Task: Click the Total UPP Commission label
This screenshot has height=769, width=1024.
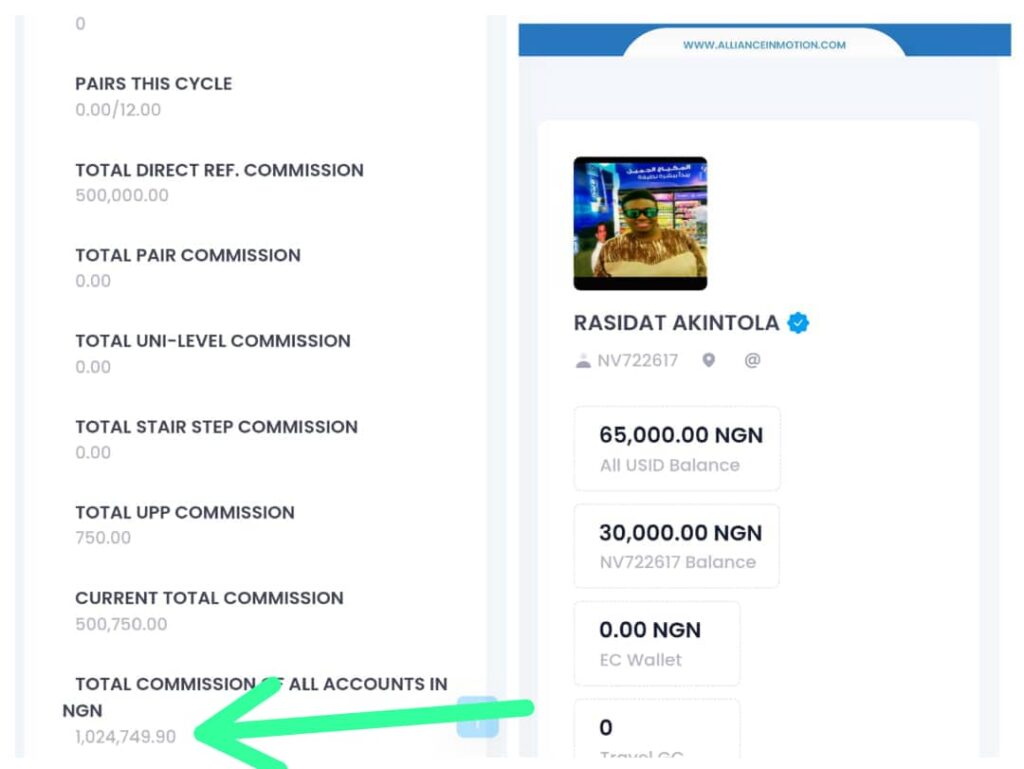Action: 185,512
